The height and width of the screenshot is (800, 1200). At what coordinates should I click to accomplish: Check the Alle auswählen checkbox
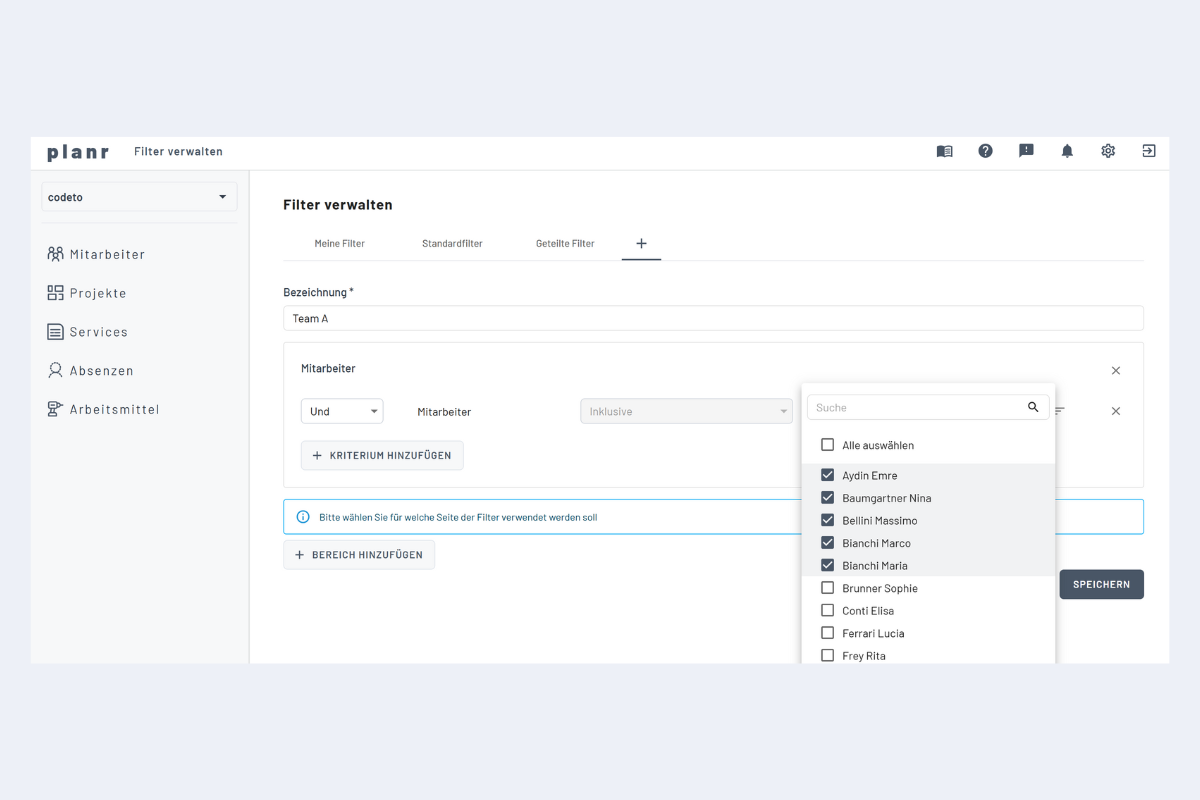(827, 445)
